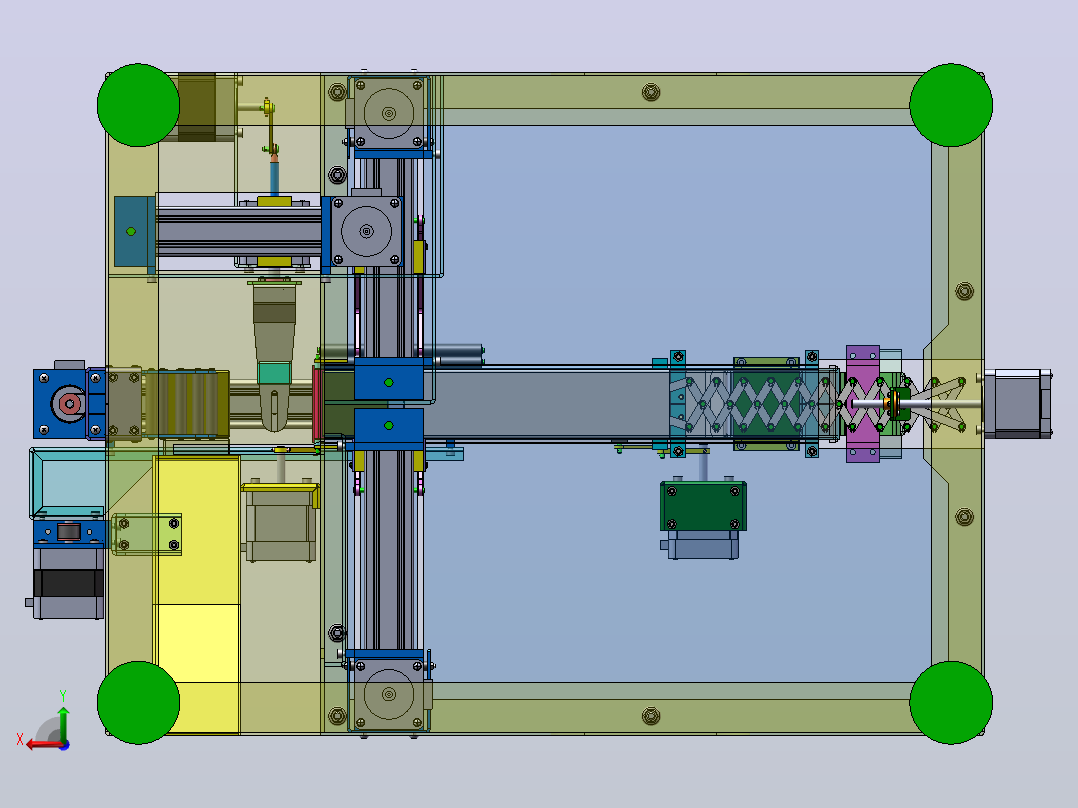Select the gray stepper motor outside the right frame edge
This screenshot has width=1078, height=808.
[x=1018, y=404]
